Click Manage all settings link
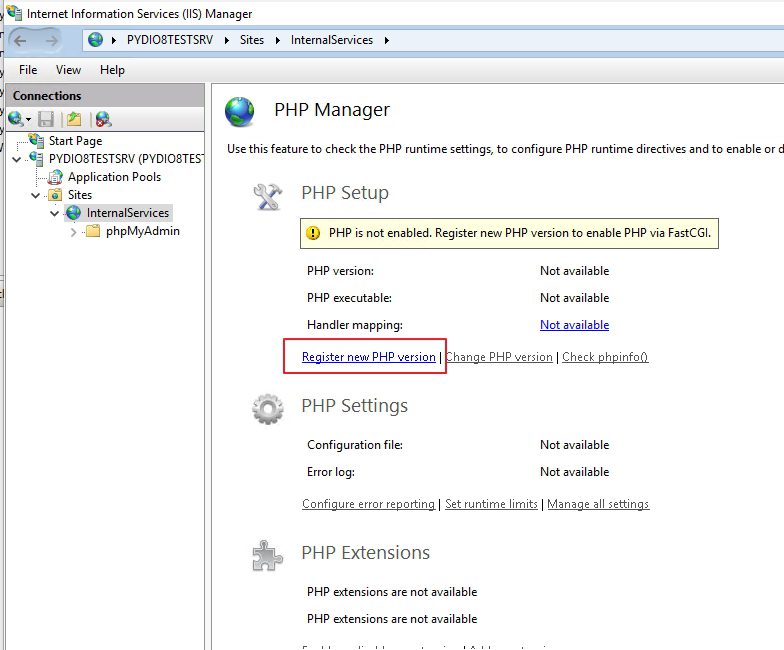 point(598,504)
